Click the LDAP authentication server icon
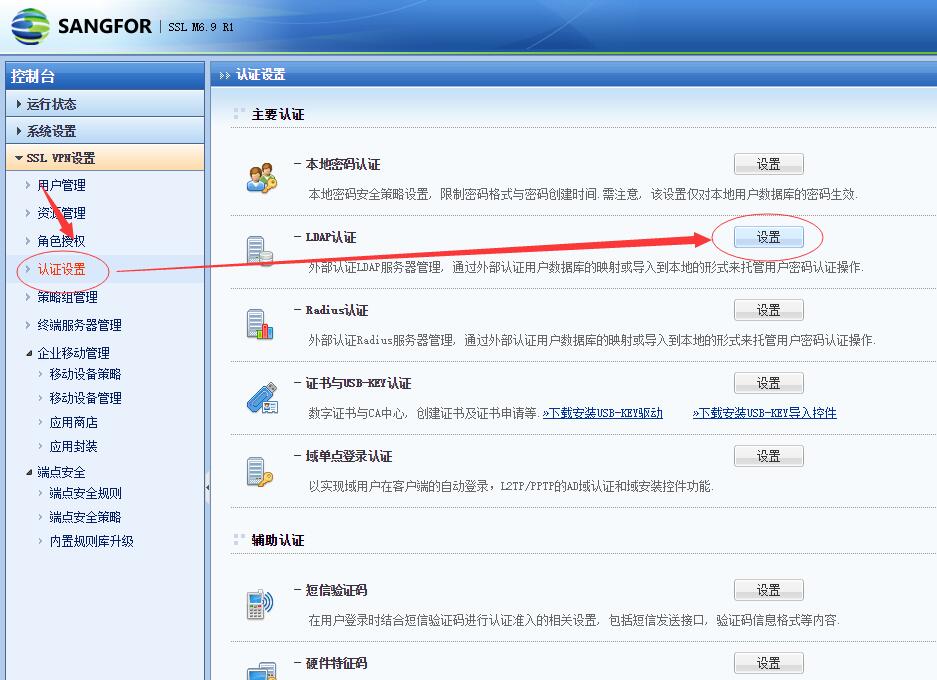Viewport: 937px width, 680px height. click(x=260, y=250)
